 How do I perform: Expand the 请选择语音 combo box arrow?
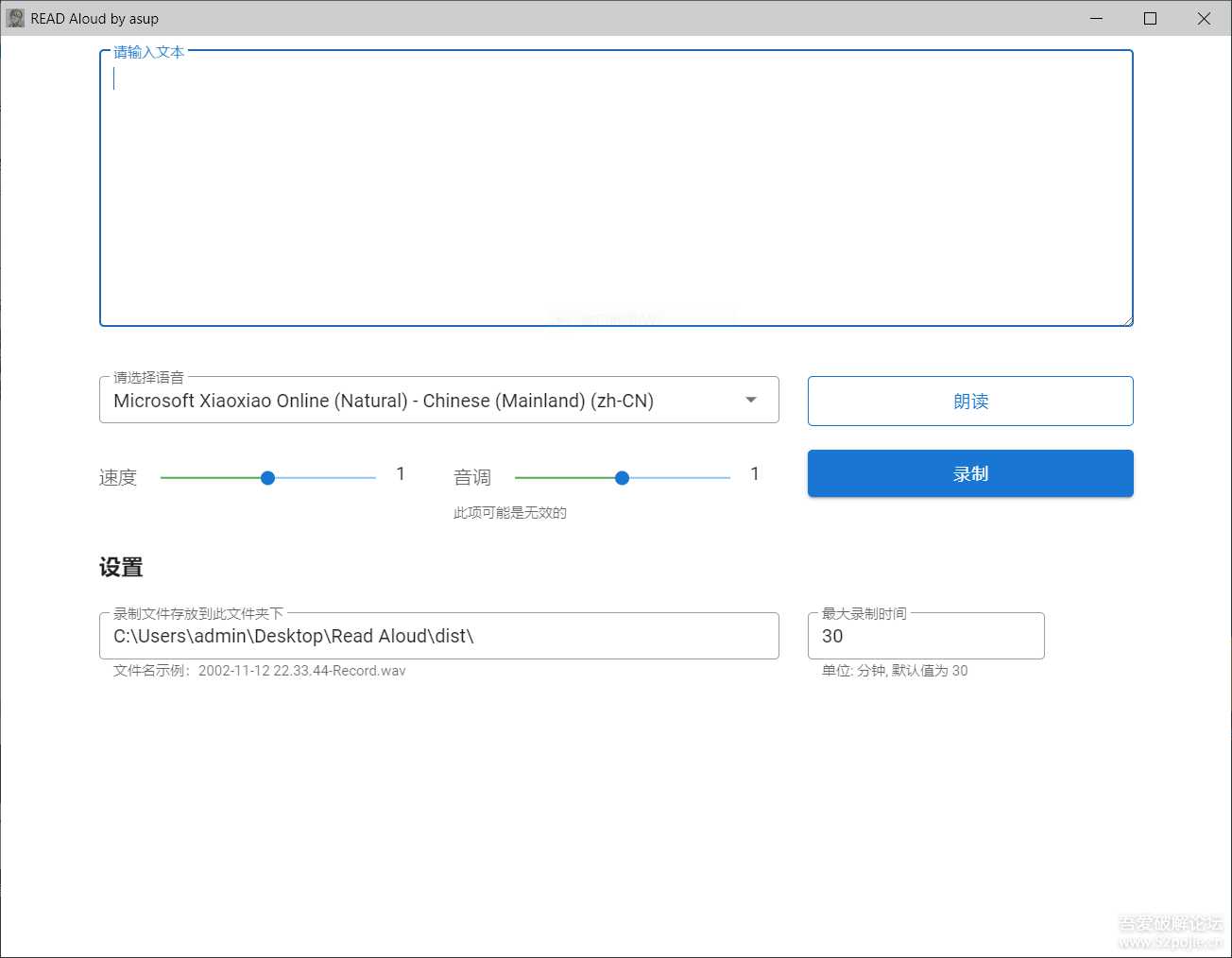click(x=751, y=400)
